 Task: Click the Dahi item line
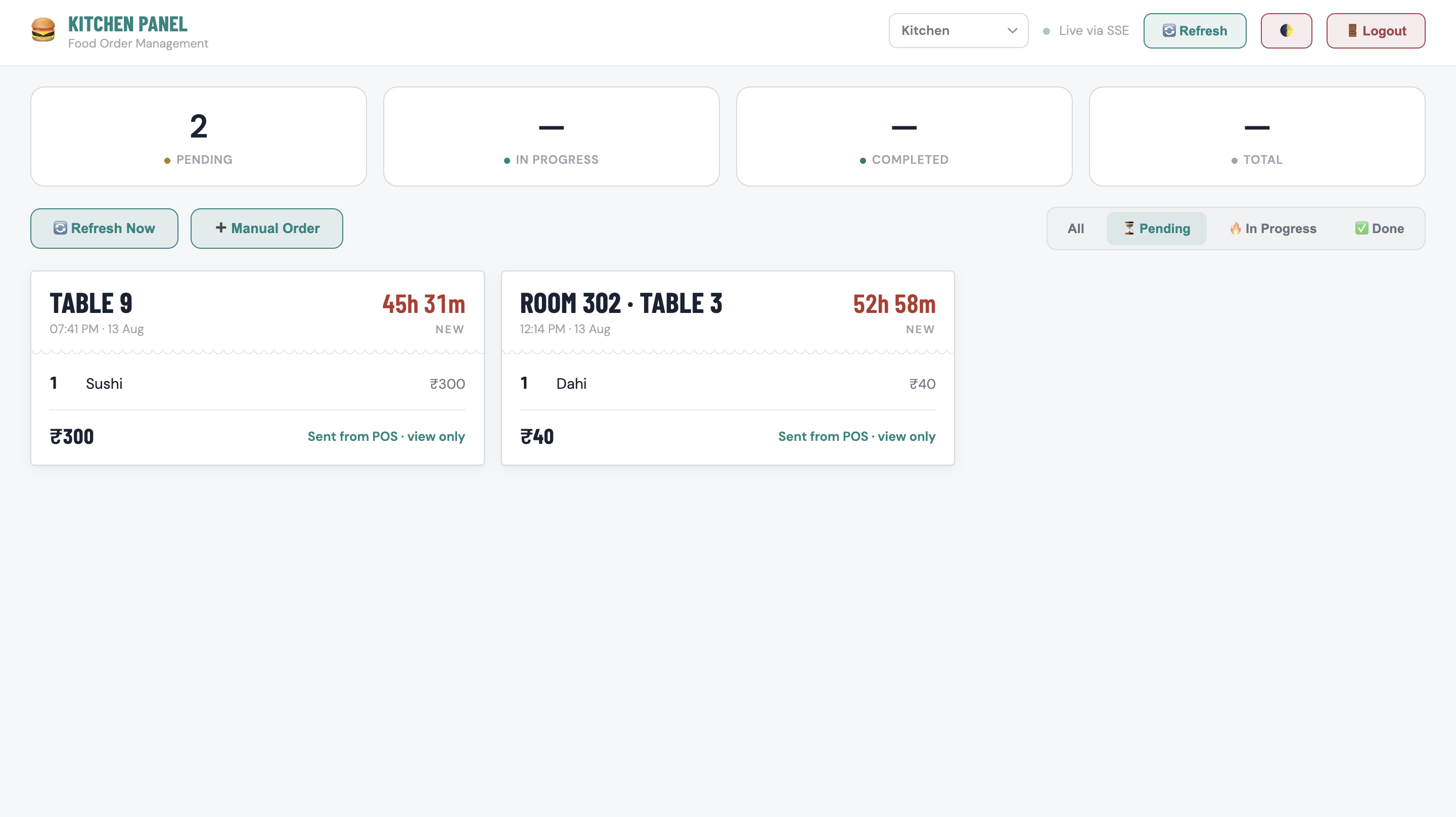coord(727,384)
